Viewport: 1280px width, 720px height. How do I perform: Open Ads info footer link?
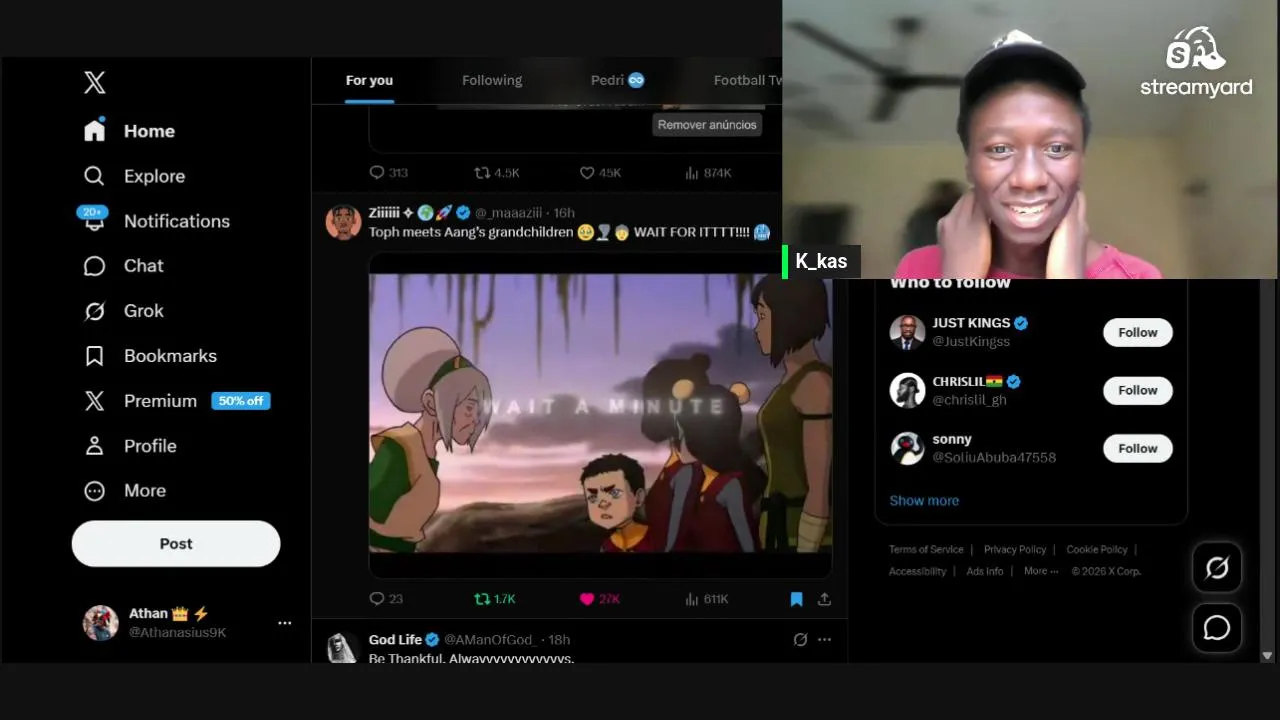[985, 571]
